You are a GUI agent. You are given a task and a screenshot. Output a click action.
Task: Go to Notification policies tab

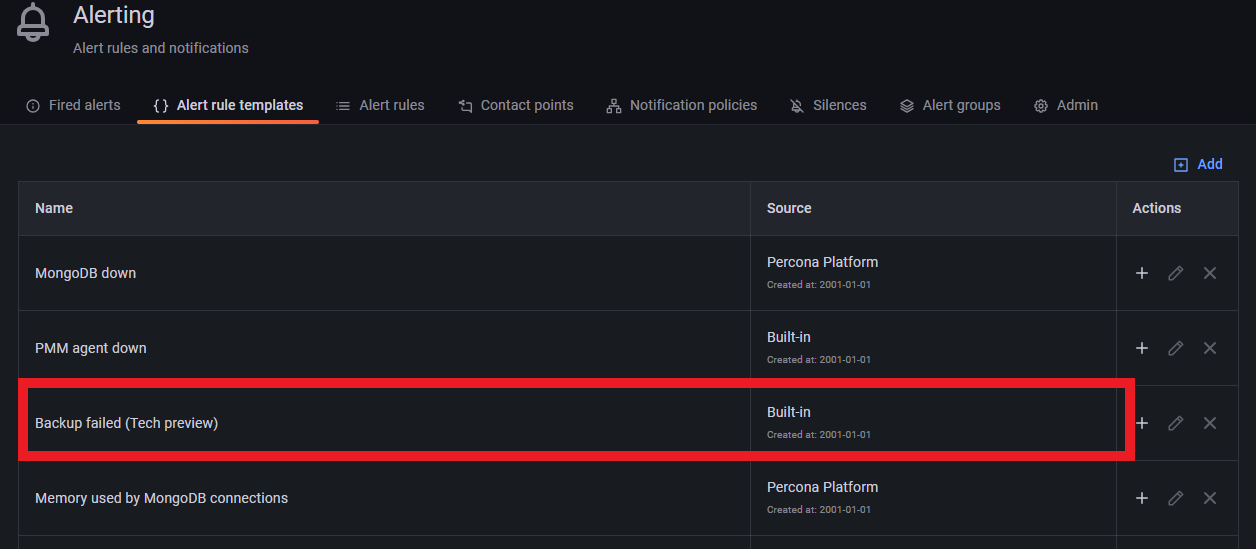682,105
